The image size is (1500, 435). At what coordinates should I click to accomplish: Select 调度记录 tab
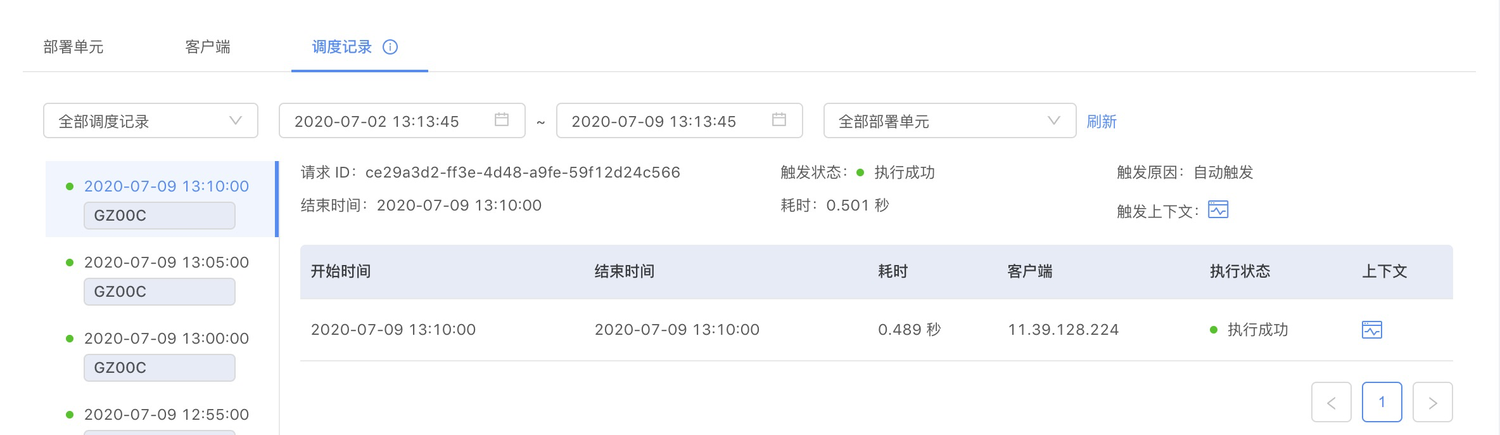click(342, 47)
